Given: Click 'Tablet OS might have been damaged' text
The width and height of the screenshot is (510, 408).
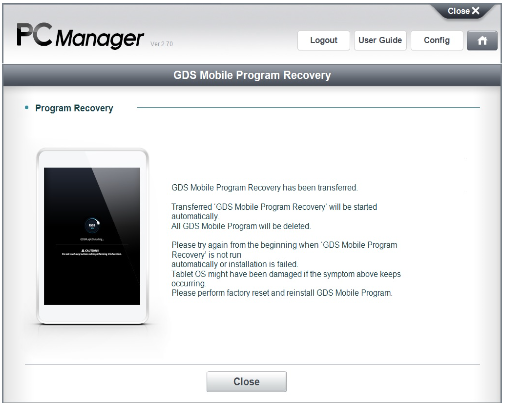Looking at the screenshot, I should coord(286,279).
